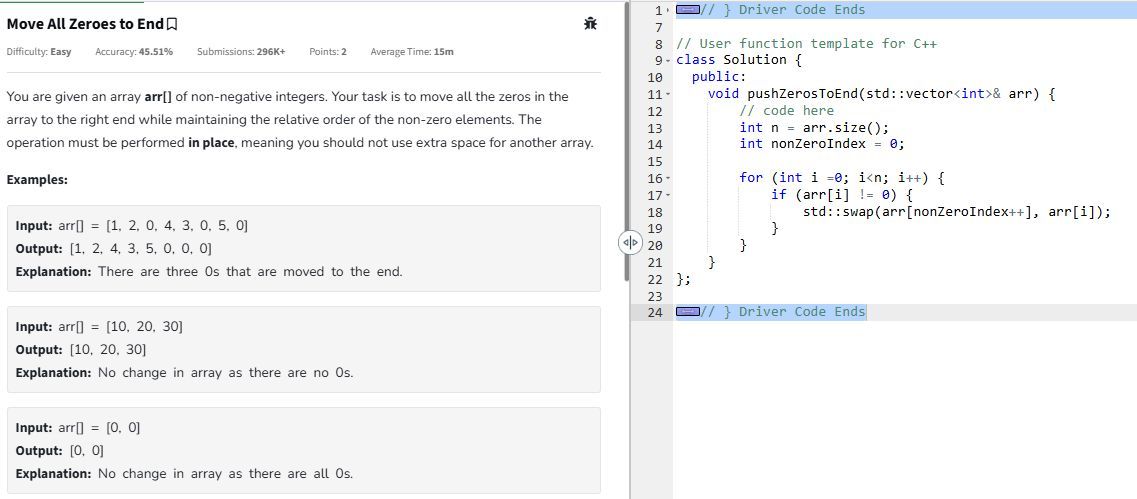Click output line [1, 2, 4, 3, 5, 0, 0, 0]
1137x499 pixels.
tap(114, 249)
